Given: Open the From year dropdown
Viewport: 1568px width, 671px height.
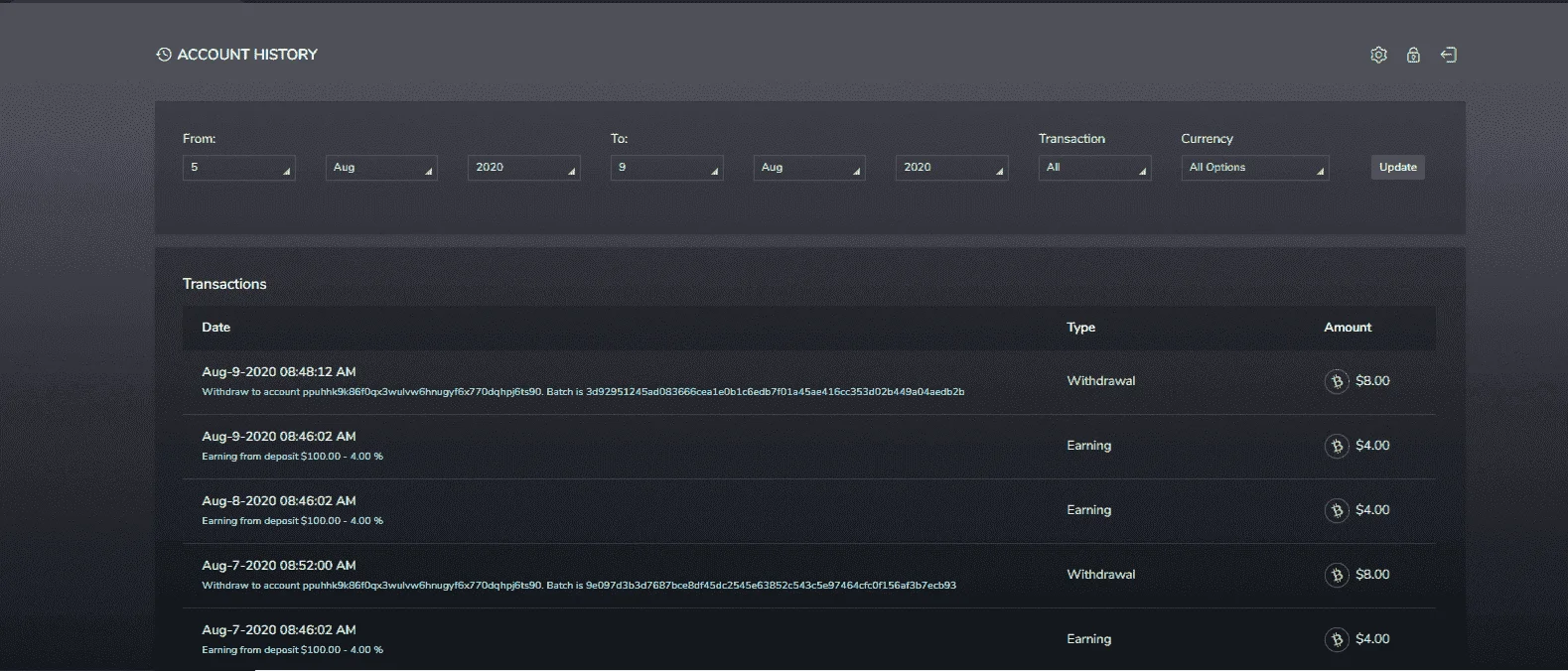Looking at the screenshot, I should coord(524,168).
